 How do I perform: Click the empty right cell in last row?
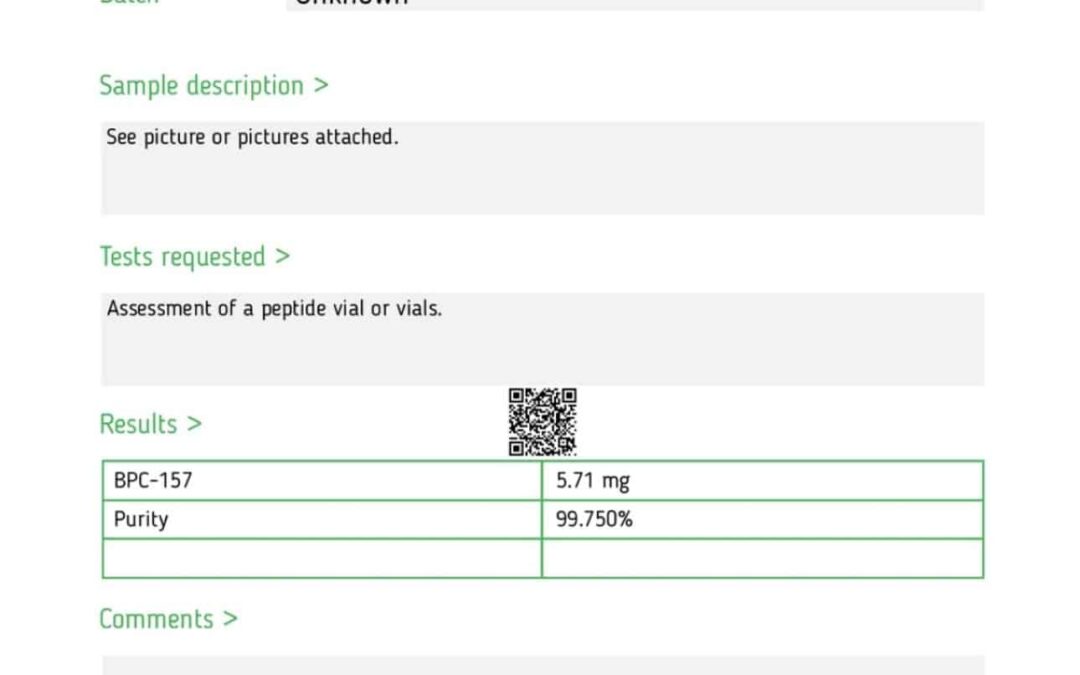(762, 558)
